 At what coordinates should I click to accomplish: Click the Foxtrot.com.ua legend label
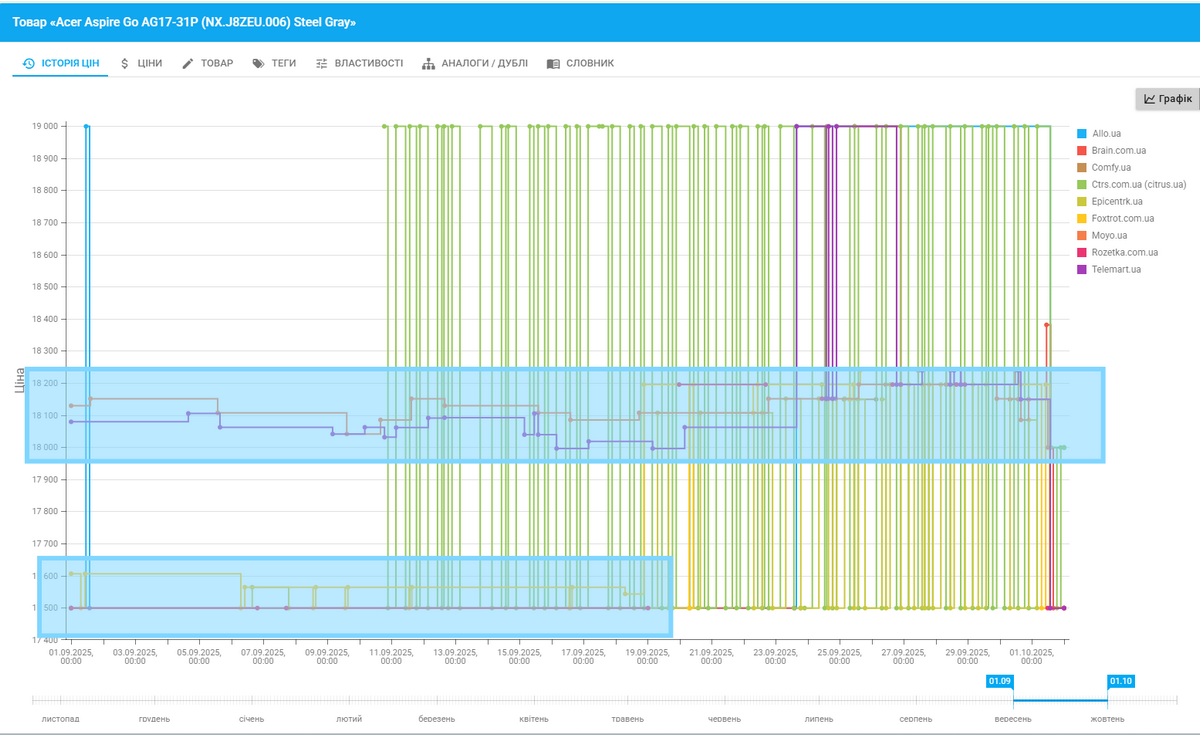click(1122, 218)
